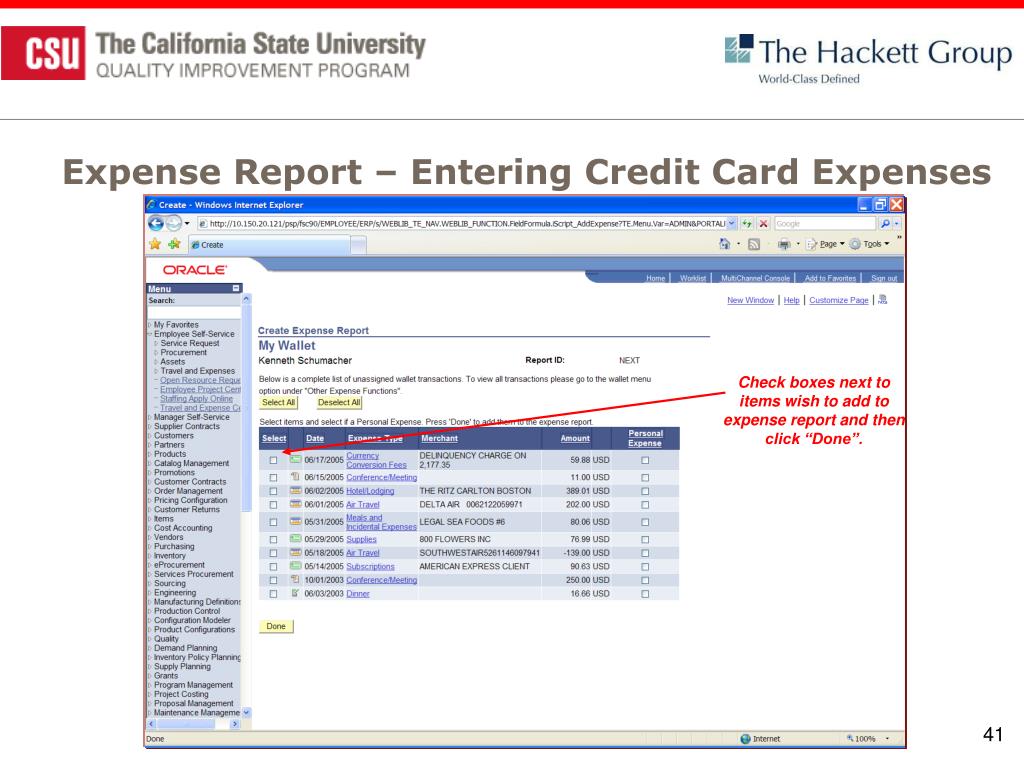The image size is (1024, 768).
Task: Select the 800 FLOWERS INC transaction checkbox
Action: tap(273, 540)
